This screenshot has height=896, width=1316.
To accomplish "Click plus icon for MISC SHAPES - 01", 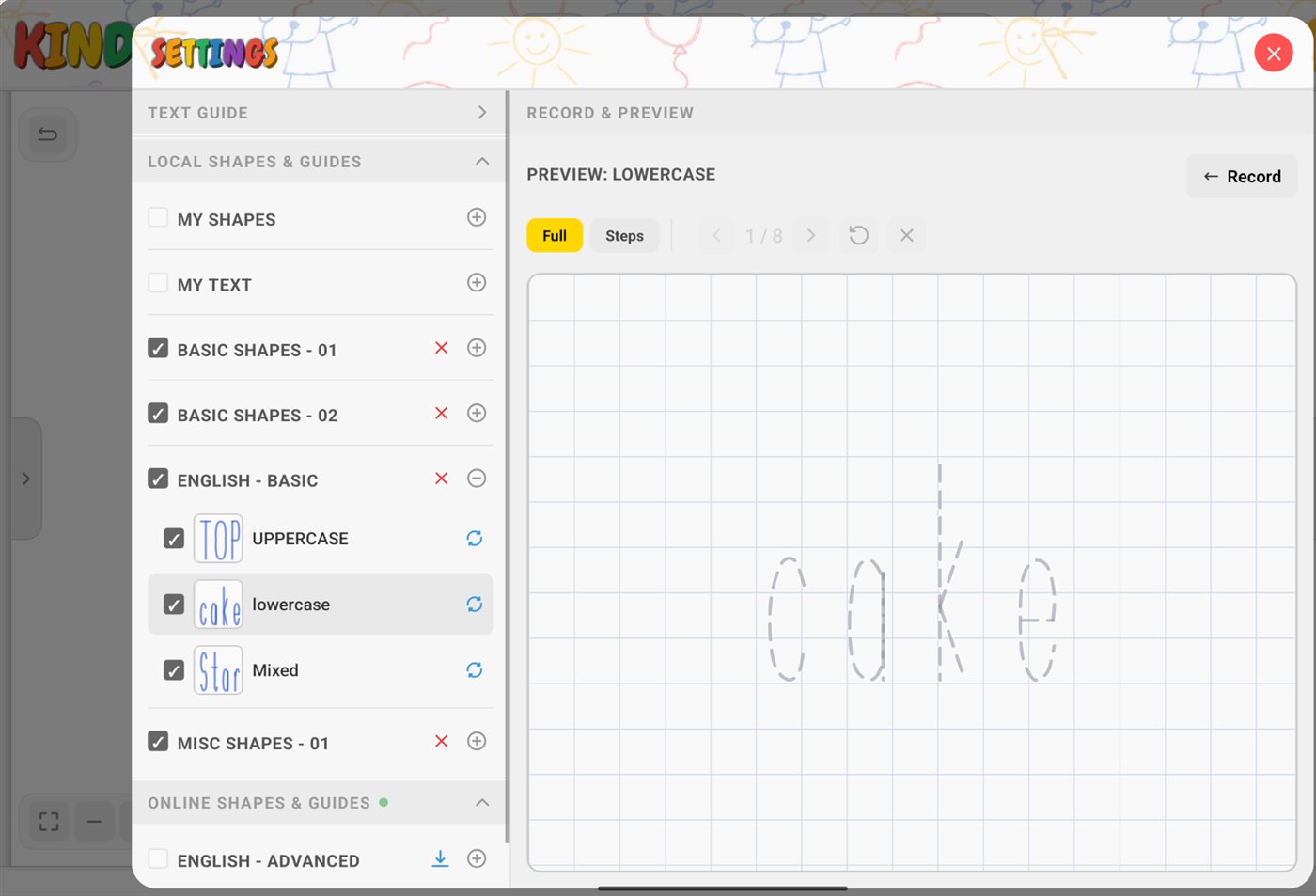I will point(477,741).
